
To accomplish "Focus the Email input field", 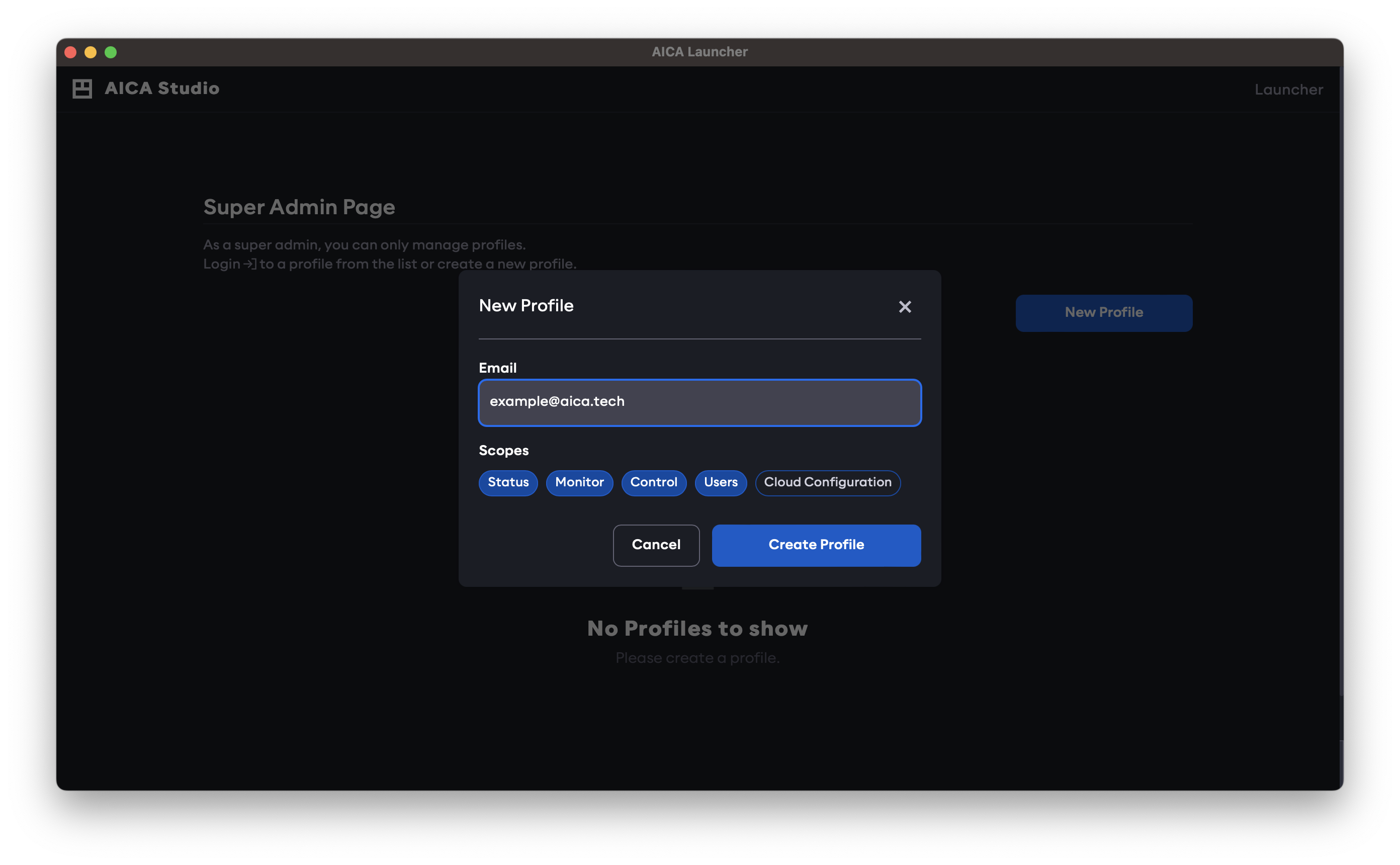I will pyautogui.click(x=699, y=402).
